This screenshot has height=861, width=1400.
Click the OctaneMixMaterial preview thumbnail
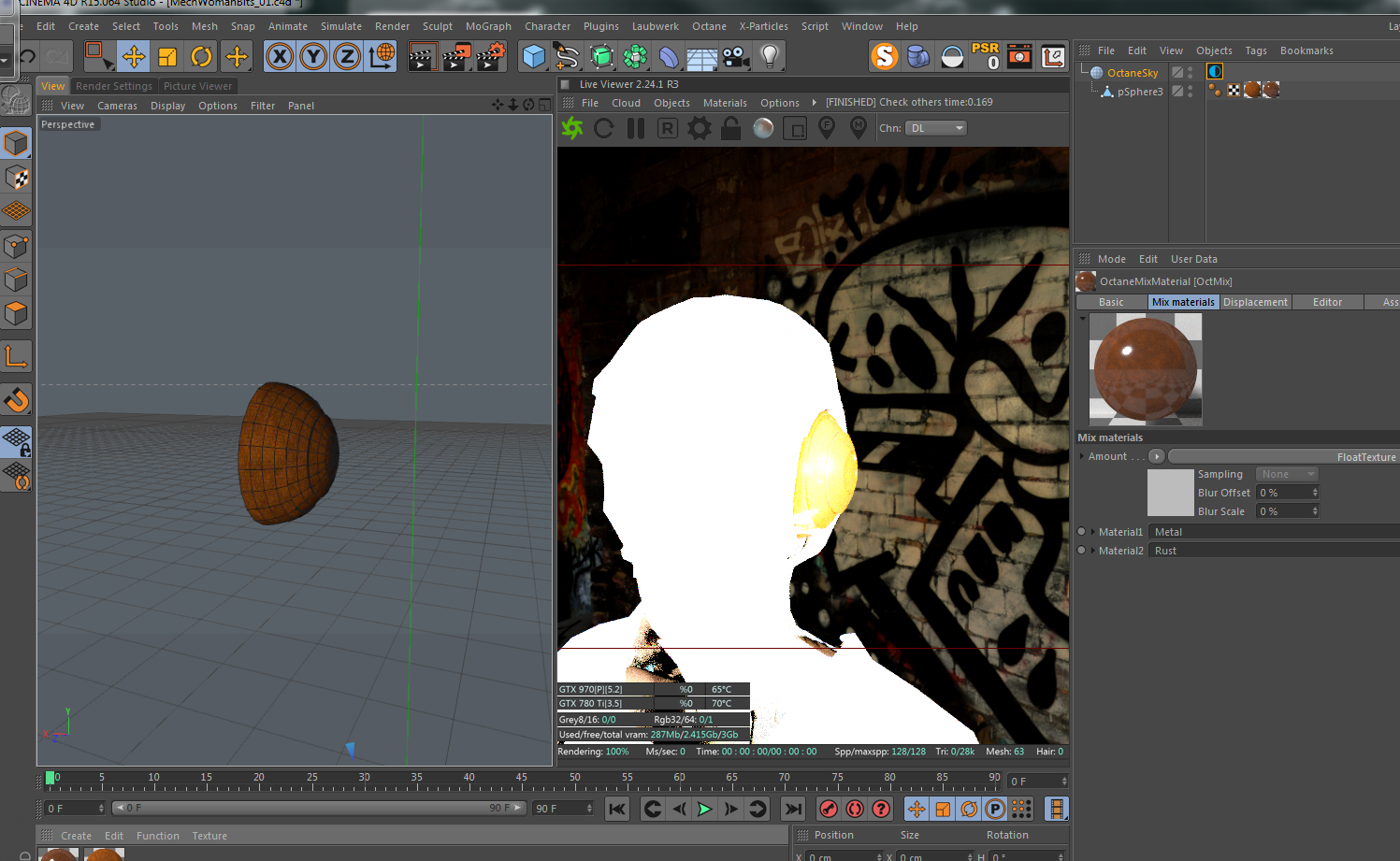coord(1146,369)
